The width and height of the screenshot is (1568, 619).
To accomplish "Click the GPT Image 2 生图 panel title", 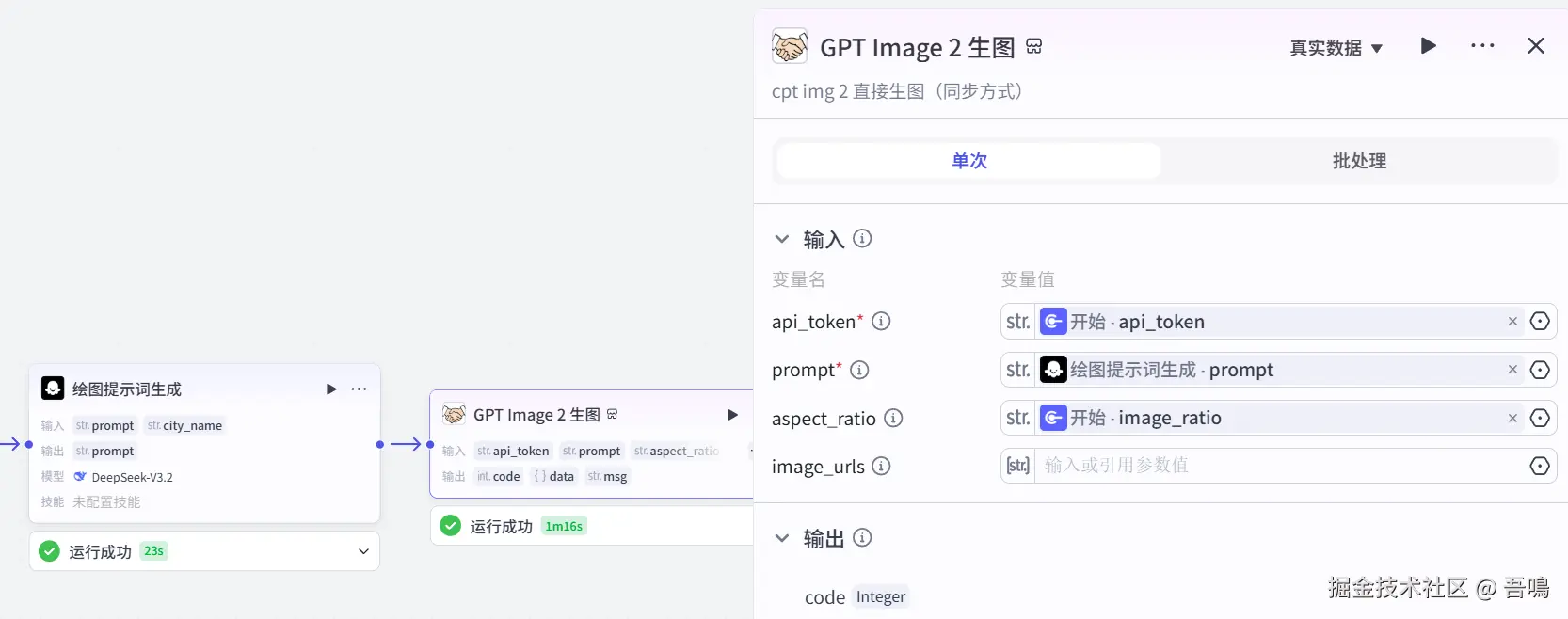I will click(918, 47).
